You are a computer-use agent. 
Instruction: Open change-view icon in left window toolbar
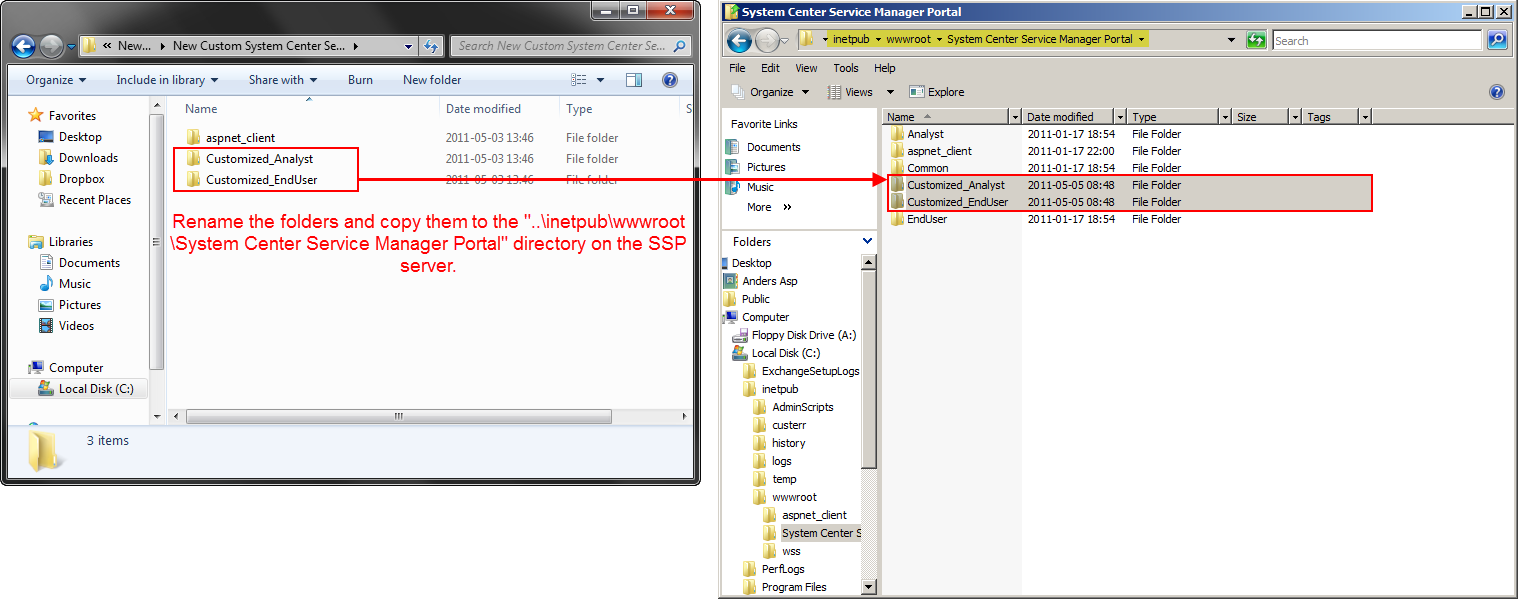pos(579,80)
